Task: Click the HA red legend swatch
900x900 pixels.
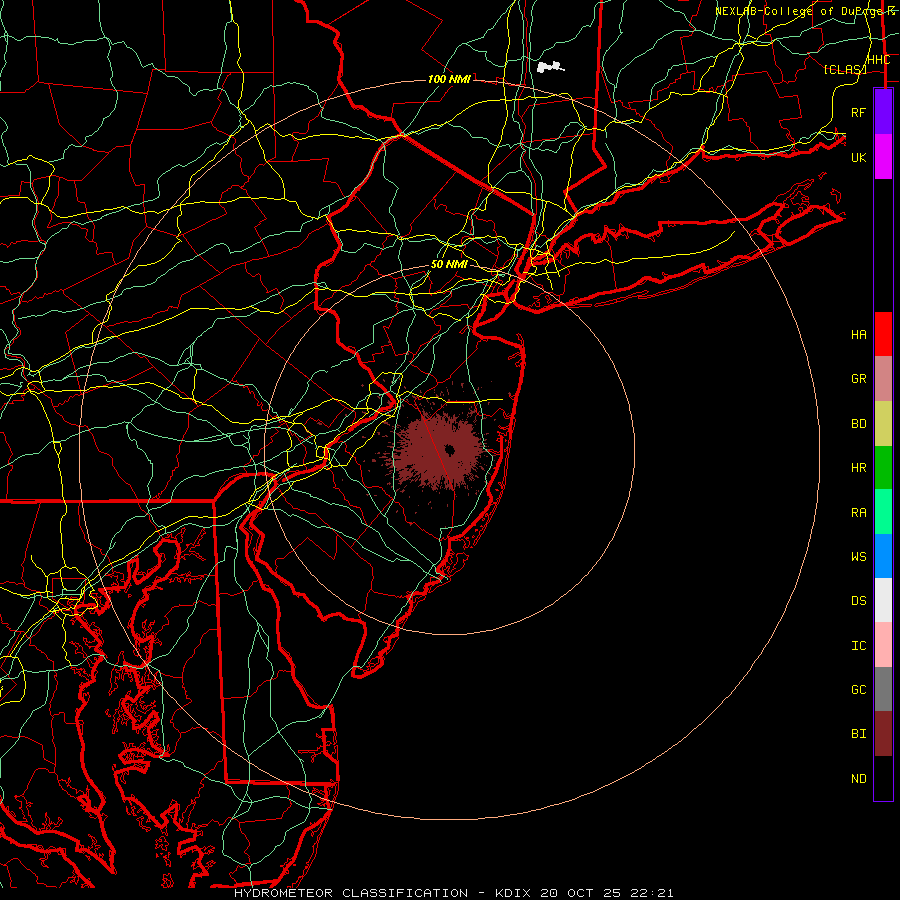Action: click(x=883, y=334)
